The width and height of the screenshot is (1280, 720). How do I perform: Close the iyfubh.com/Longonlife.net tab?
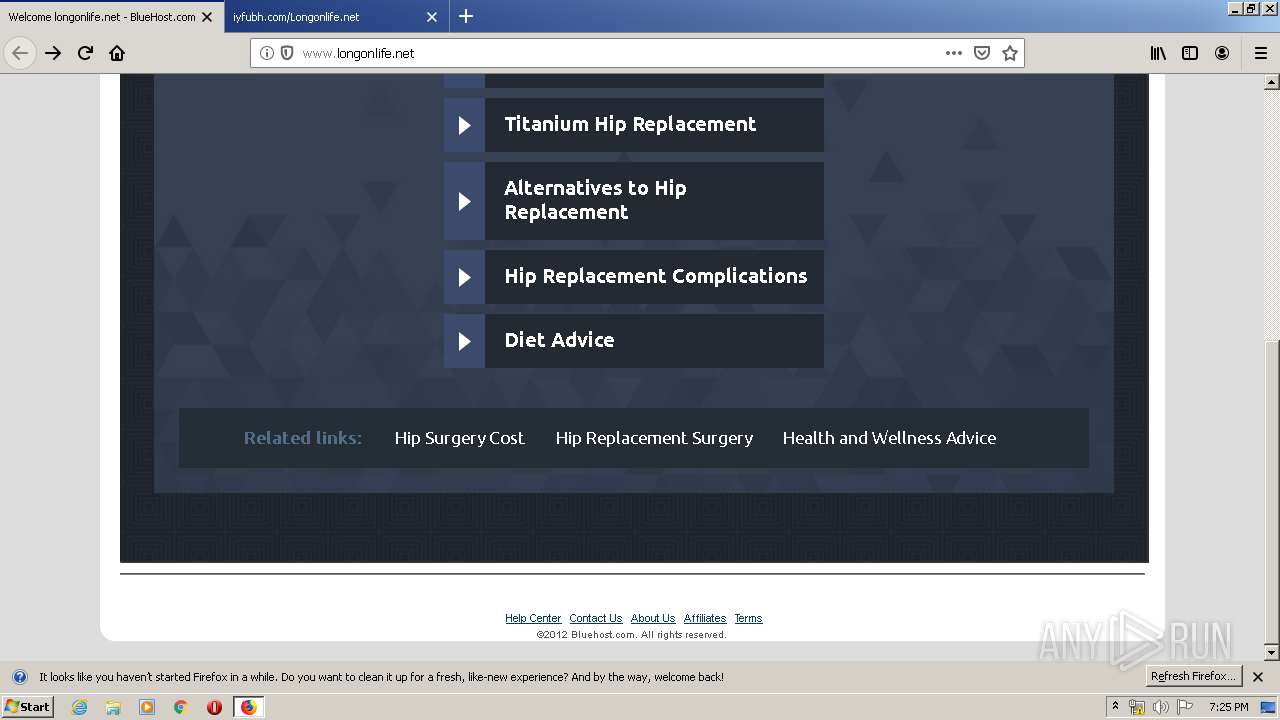pyautogui.click(x=432, y=17)
